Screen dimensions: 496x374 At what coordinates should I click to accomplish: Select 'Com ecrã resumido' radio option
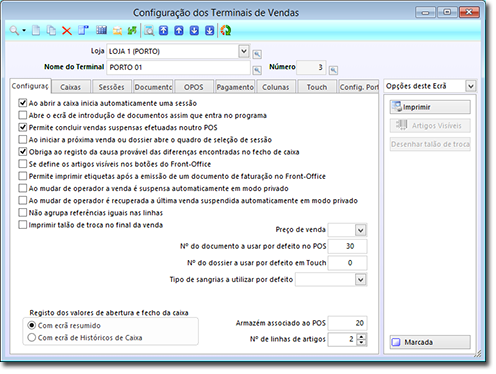click(32, 325)
